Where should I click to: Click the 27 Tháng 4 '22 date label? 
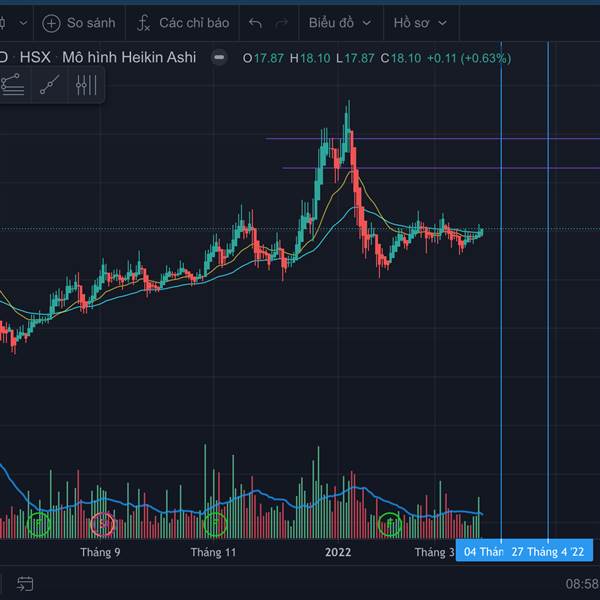(x=548, y=552)
